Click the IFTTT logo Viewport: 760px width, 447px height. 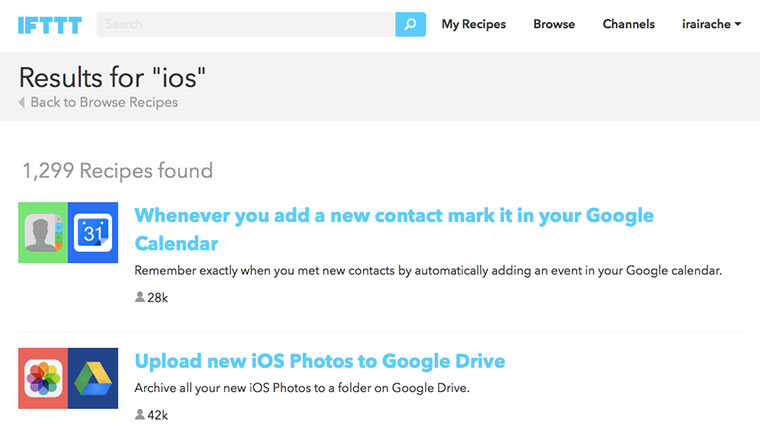coord(49,25)
